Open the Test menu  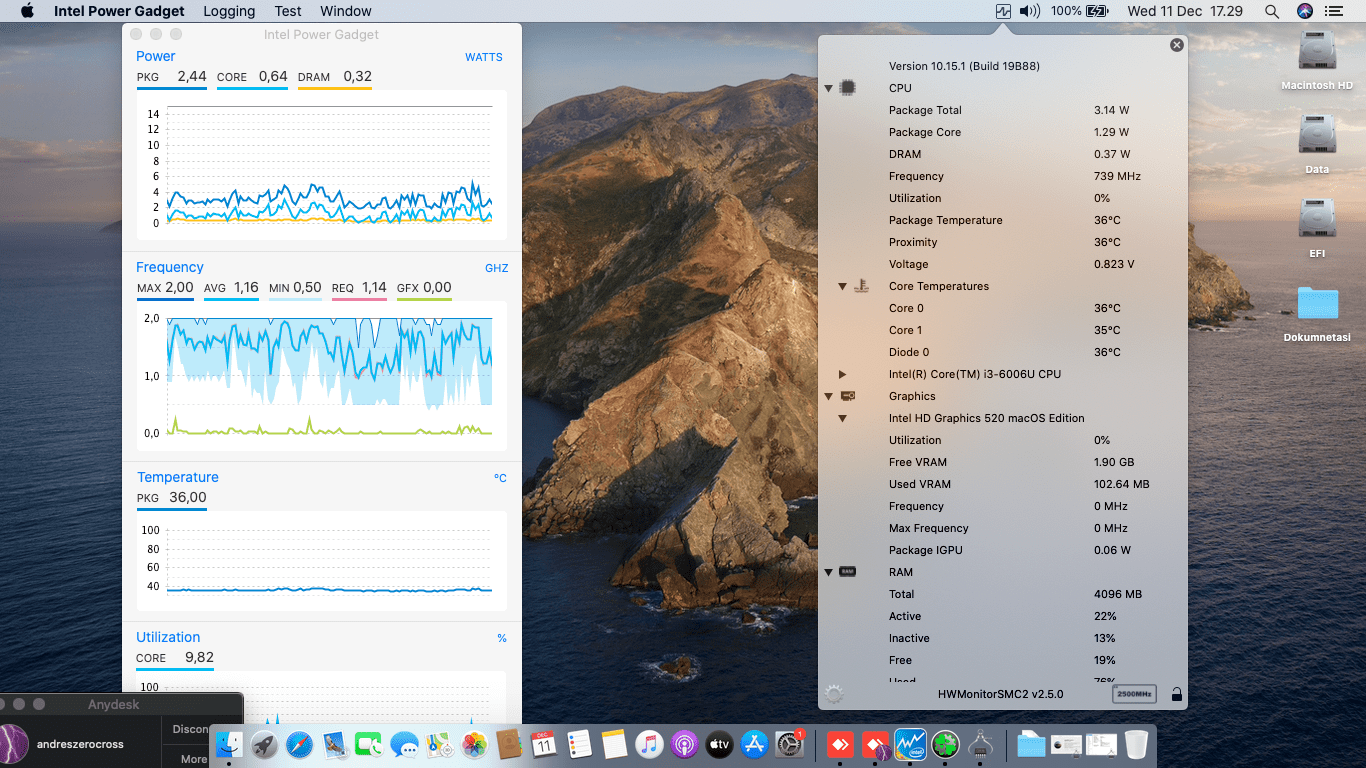[x=288, y=11]
